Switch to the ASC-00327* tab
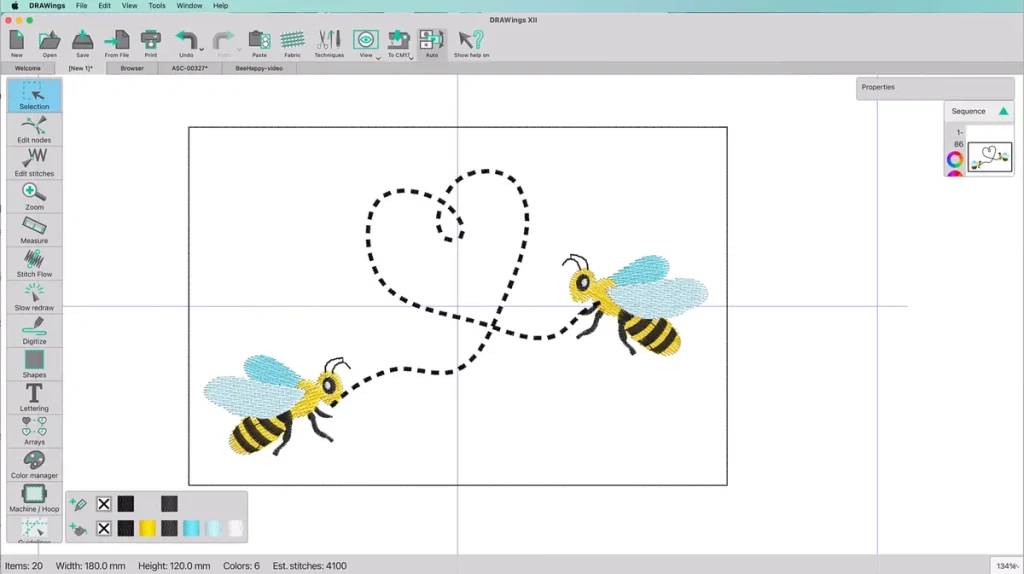This screenshot has height=574, width=1024. coord(189,69)
